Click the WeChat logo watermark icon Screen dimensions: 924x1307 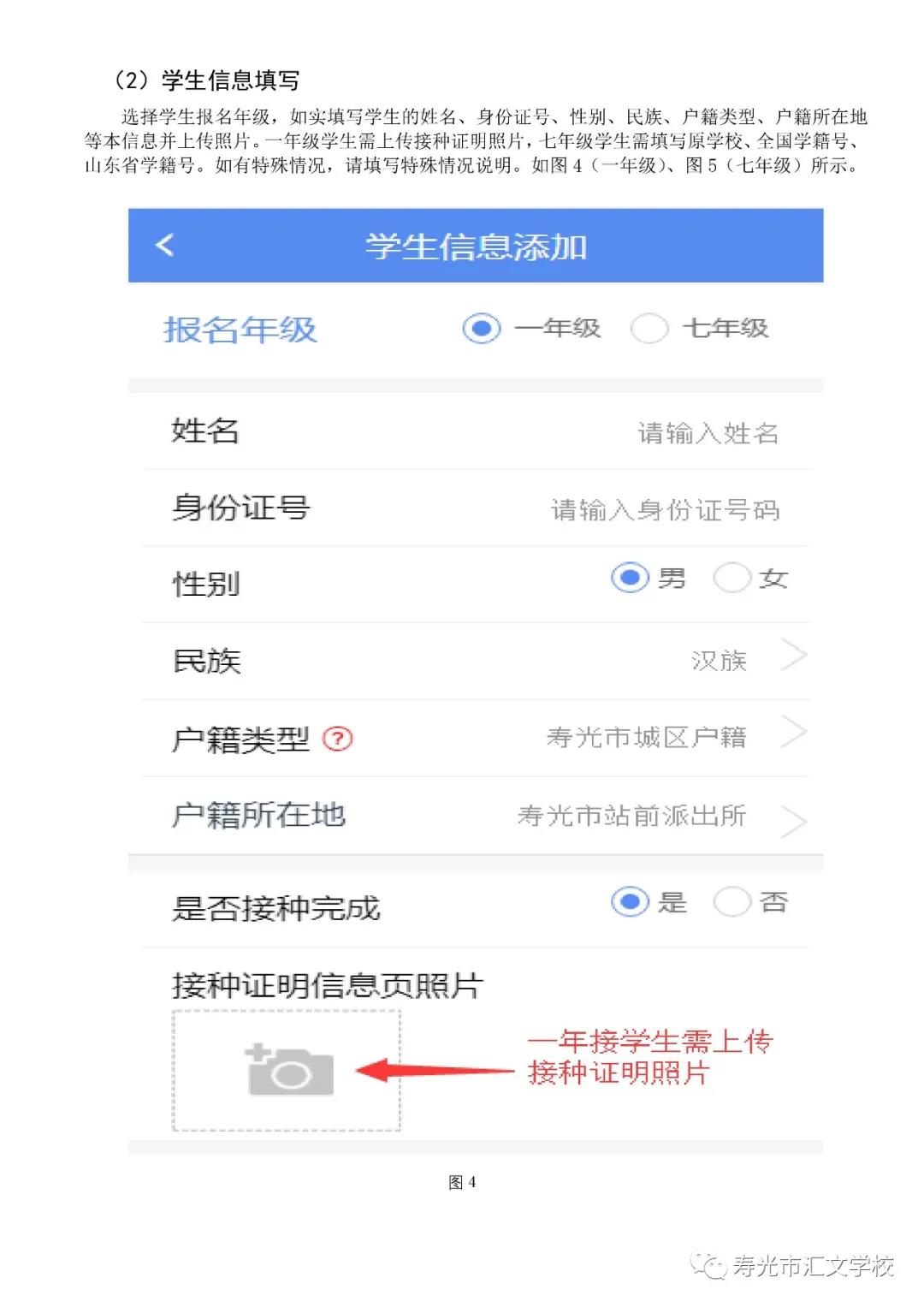(x=709, y=1266)
